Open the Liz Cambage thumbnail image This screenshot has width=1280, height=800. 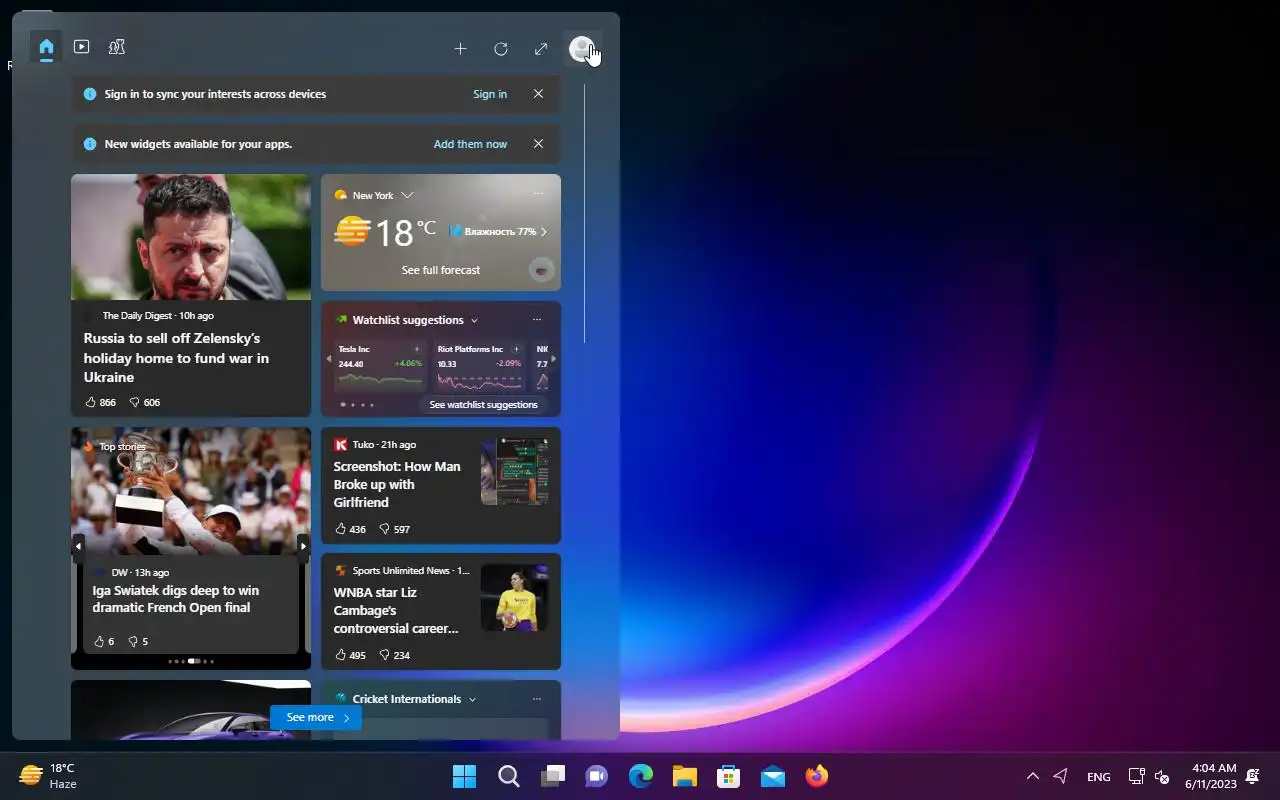click(514, 597)
